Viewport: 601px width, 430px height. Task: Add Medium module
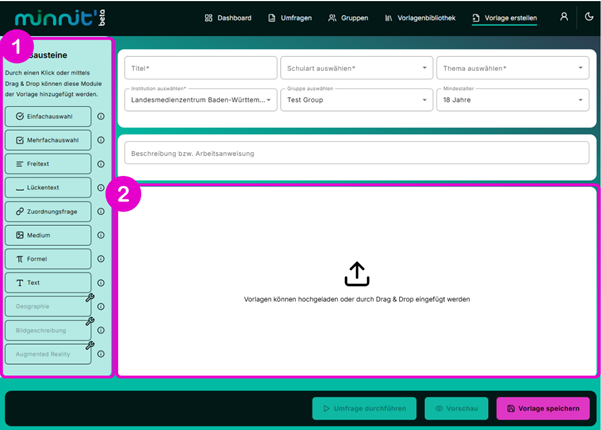pyautogui.click(x=48, y=235)
